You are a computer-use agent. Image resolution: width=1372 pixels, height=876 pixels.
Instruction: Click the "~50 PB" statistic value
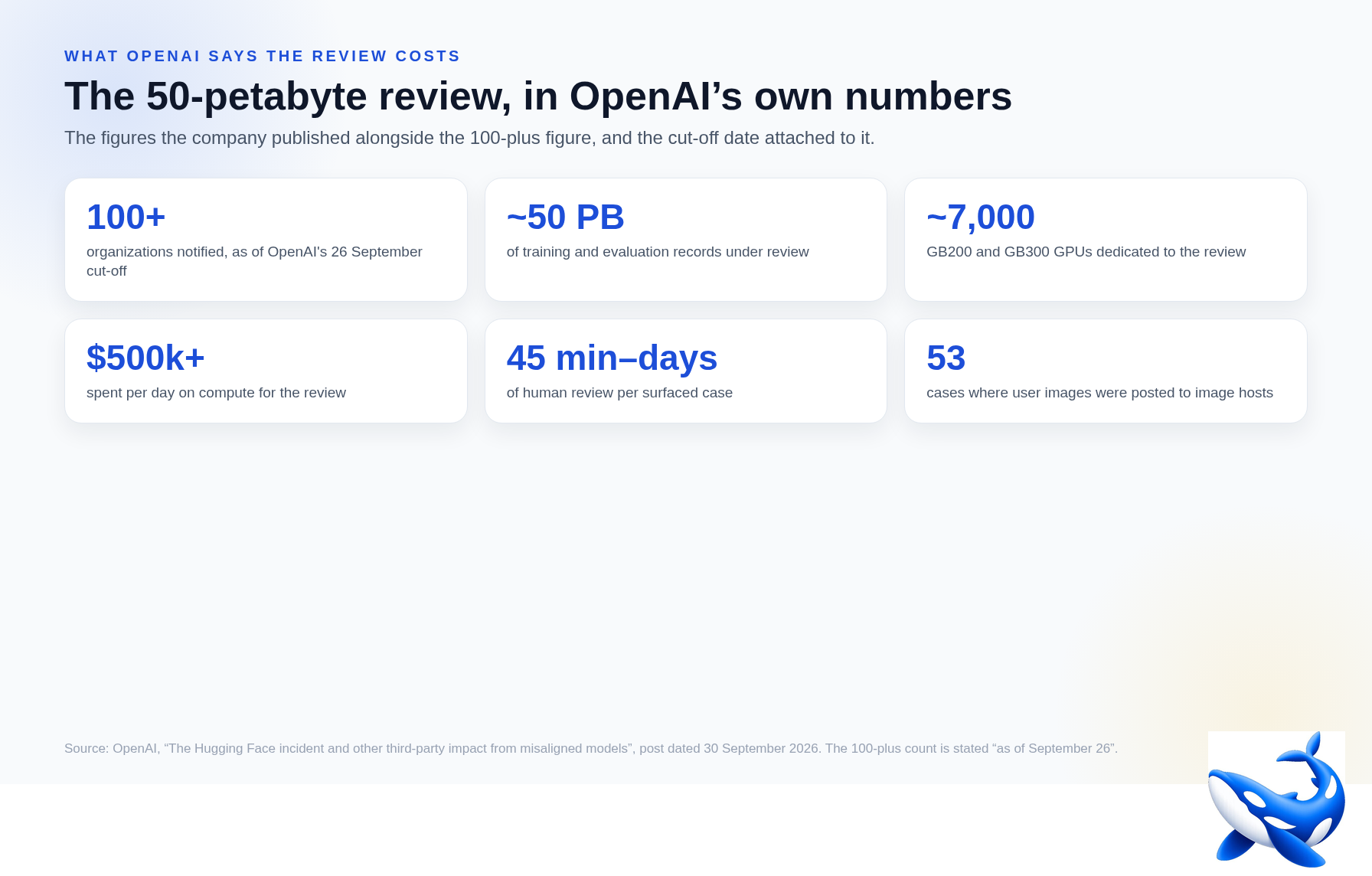tap(565, 217)
